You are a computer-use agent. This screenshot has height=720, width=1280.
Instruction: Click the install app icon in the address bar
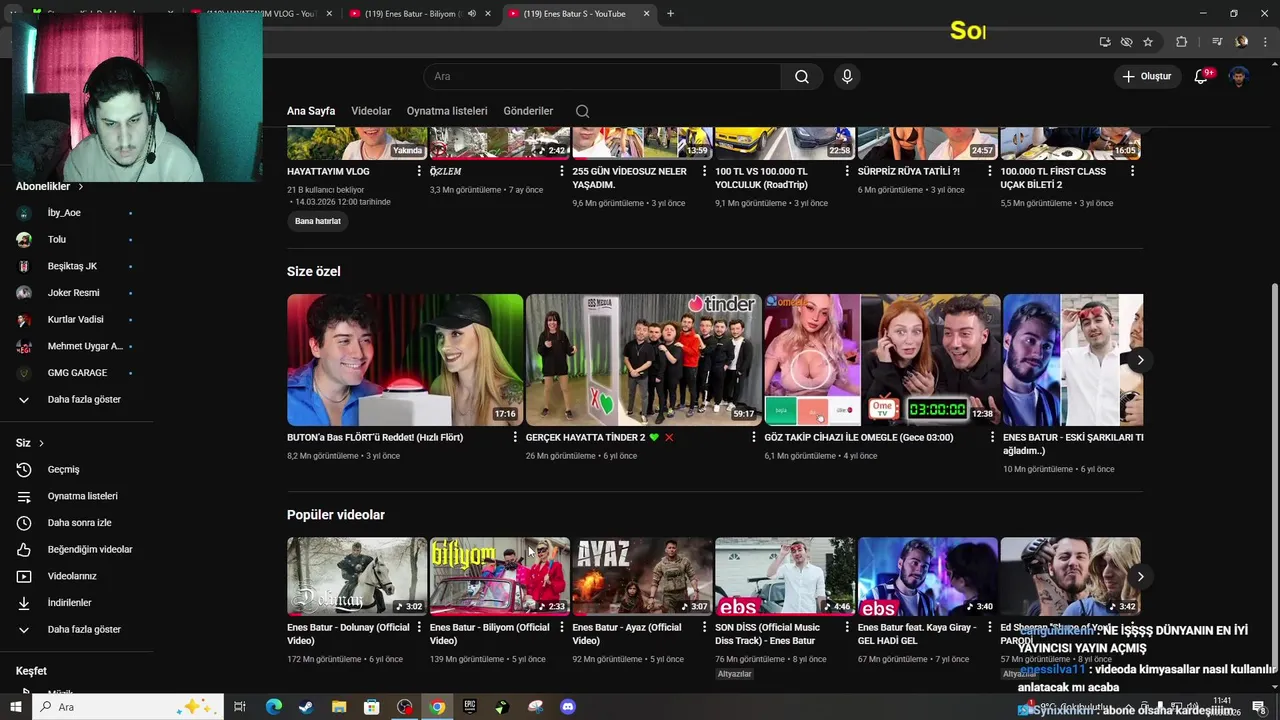[x=1105, y=42]
